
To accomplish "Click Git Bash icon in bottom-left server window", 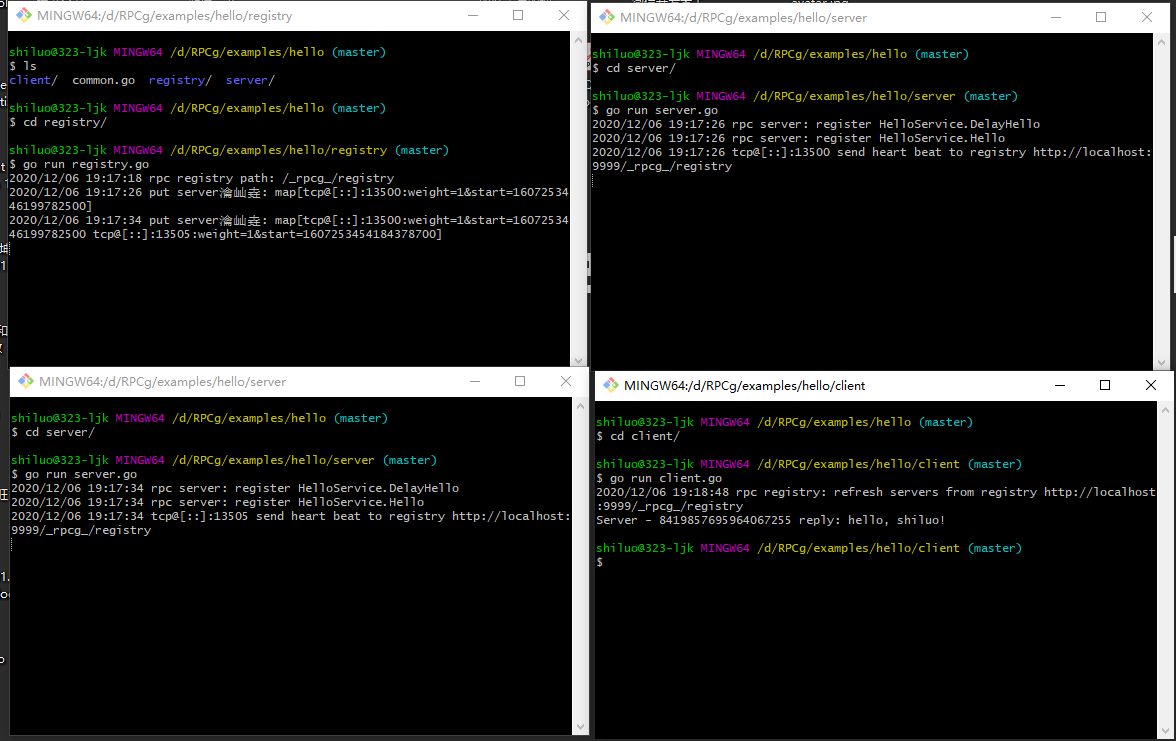I will point(26,381).
